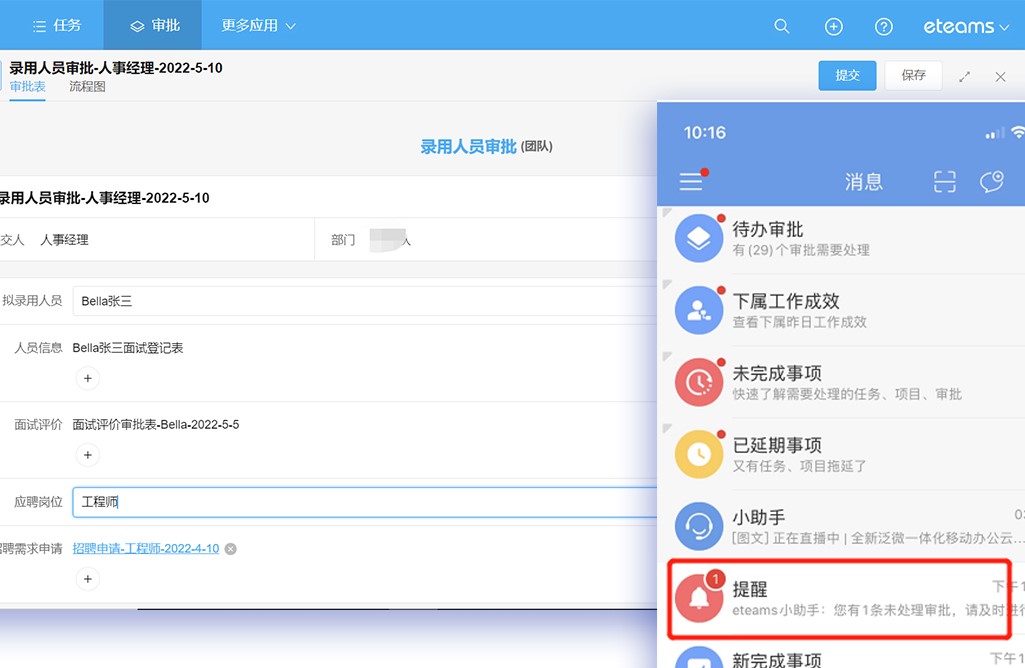Viewport: 1025px width, 668px height.
Task: Add attachment under 人员信息 plus button
Action: coord(88,378)
